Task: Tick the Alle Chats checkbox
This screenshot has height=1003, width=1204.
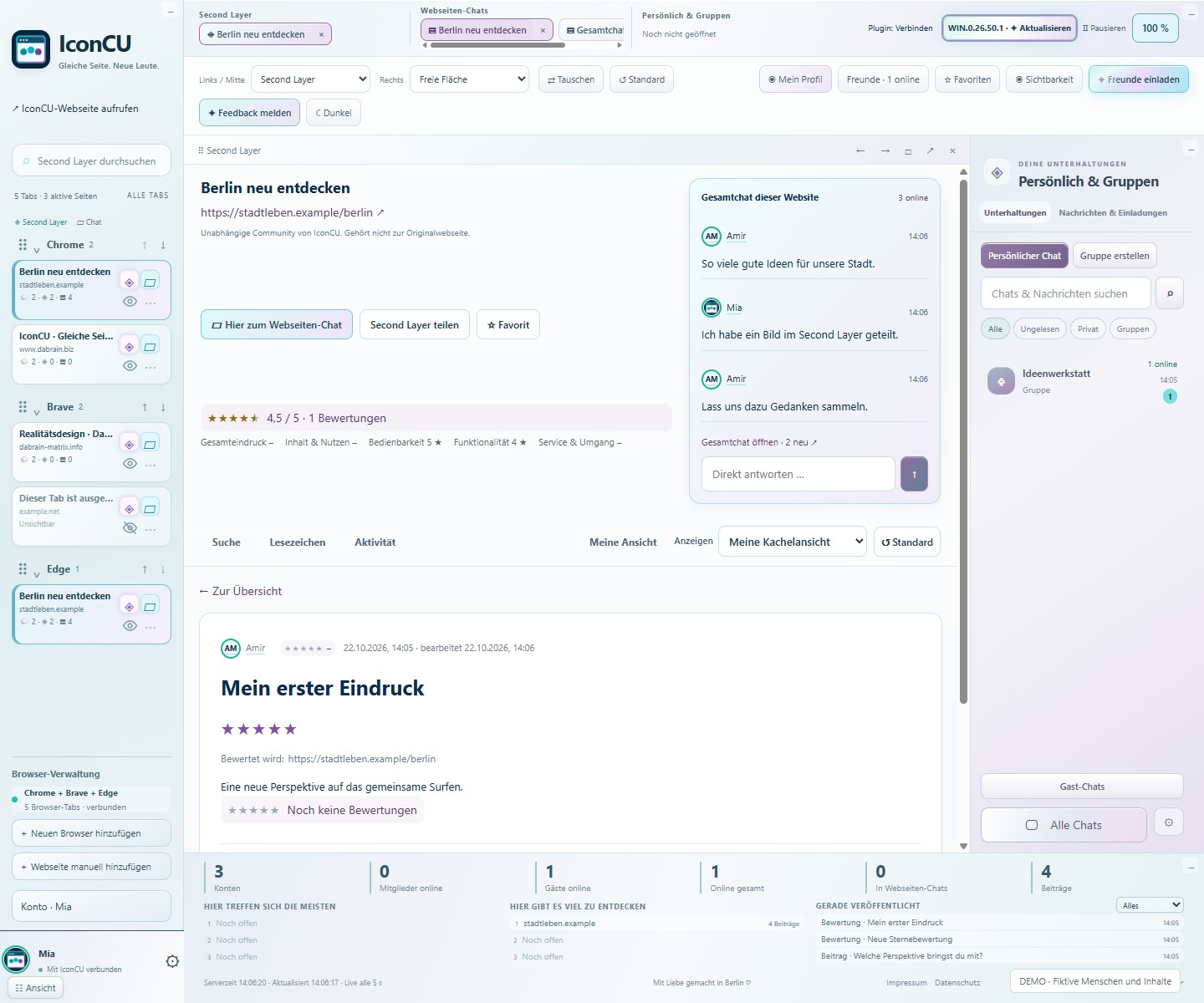Action: [x=1032, y=825]
